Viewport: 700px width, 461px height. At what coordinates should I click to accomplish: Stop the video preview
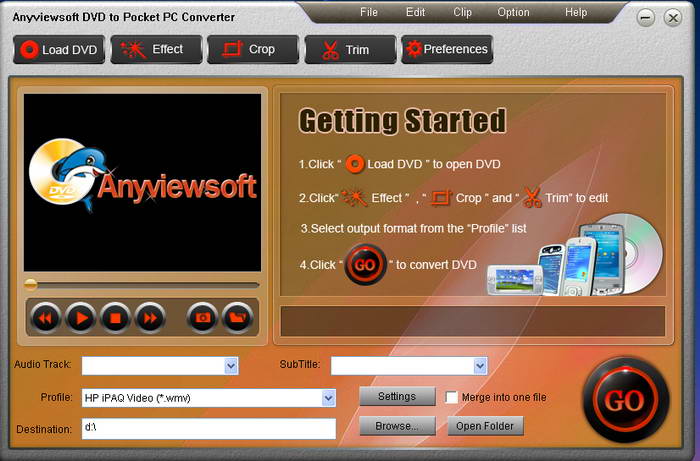116,318
